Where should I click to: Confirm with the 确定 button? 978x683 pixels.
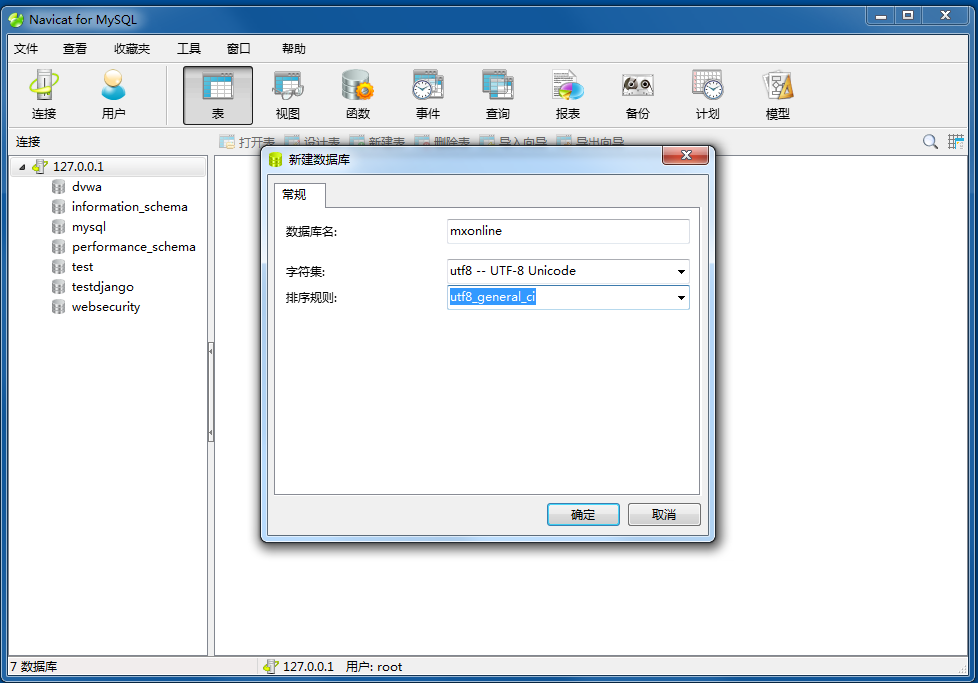click(583, 515)
